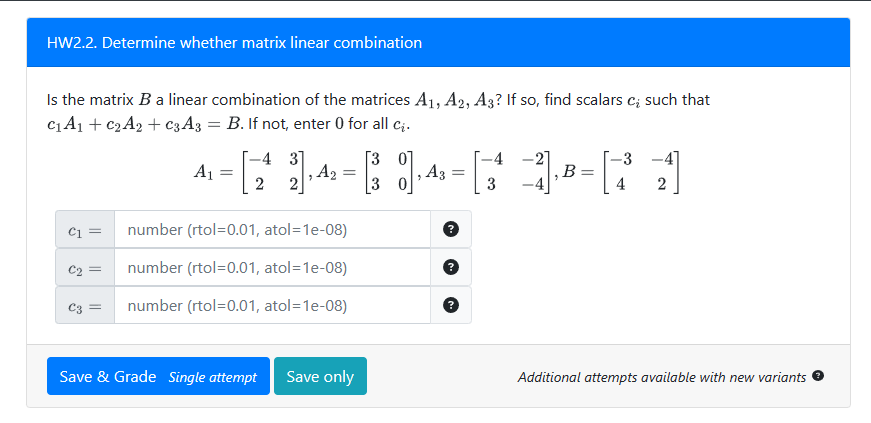Click the help icon beside the c2 field

pyautogui.click(x=450, y=268)
